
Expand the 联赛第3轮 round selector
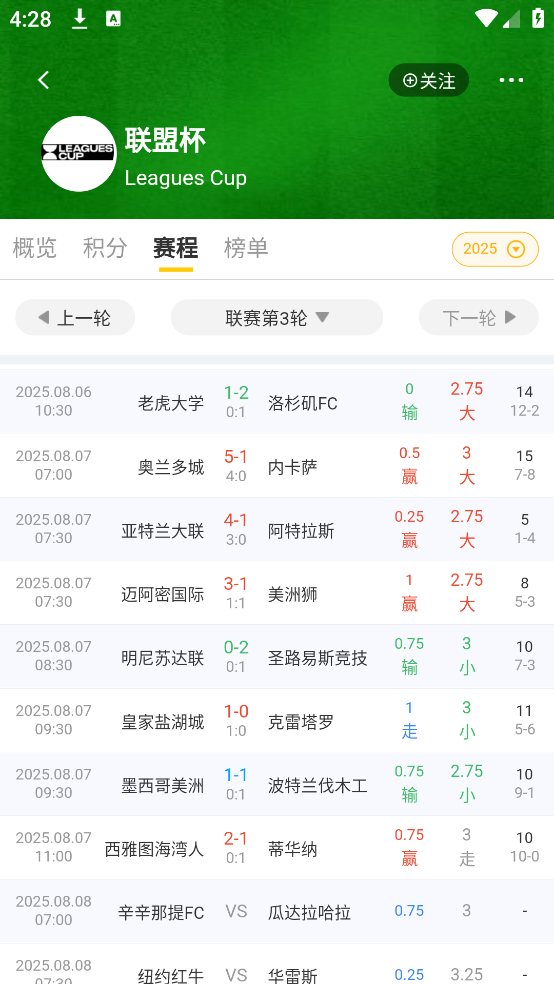277,318
